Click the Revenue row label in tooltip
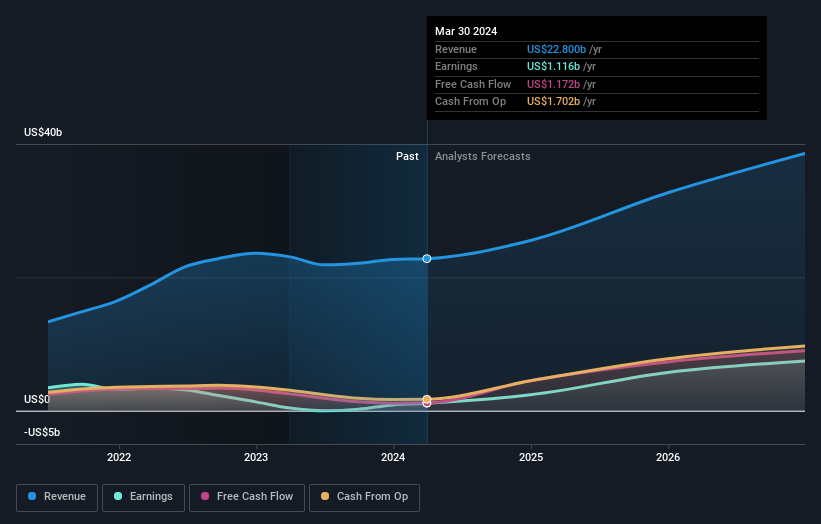This screenshot has height=524, width=821. [456, 49]
